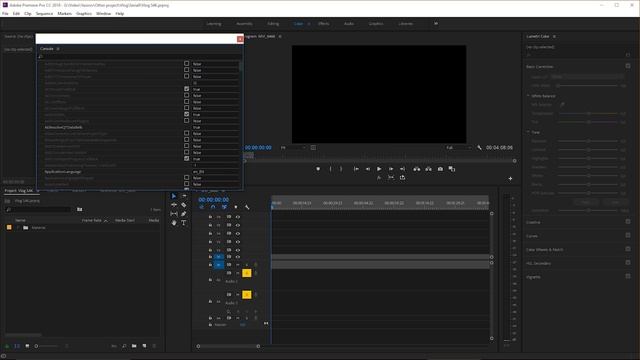
Task: Open timeline display settings wrench
Action: click(x=247, y=207)
